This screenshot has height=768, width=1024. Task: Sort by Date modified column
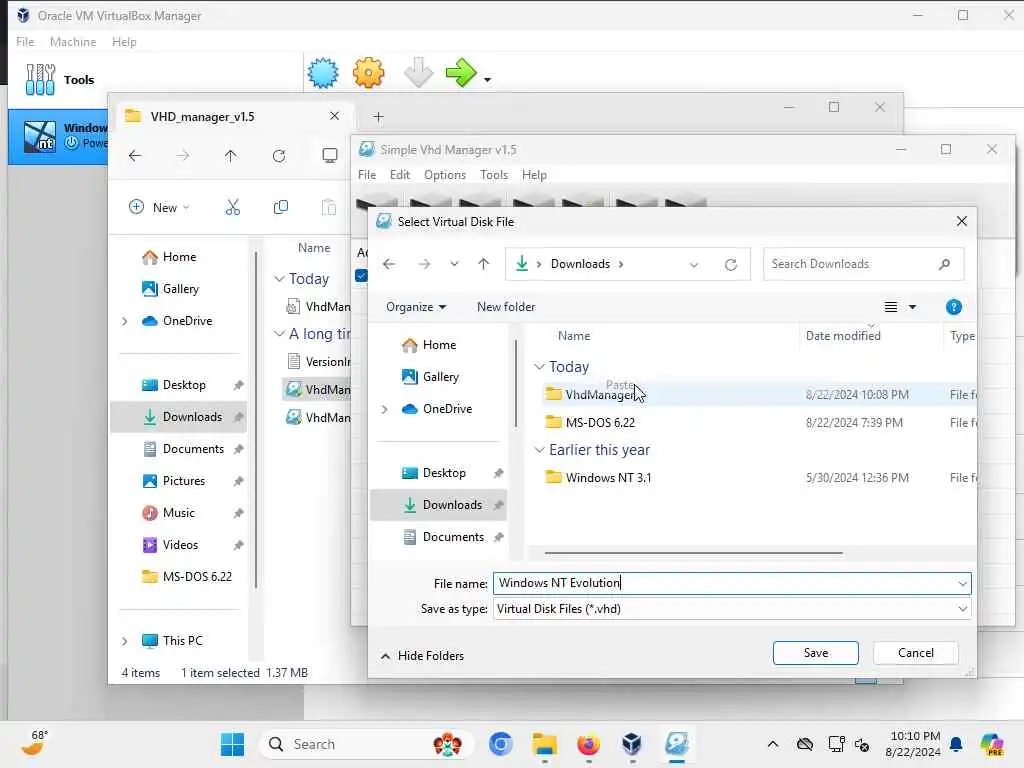(x=843, y=336)
